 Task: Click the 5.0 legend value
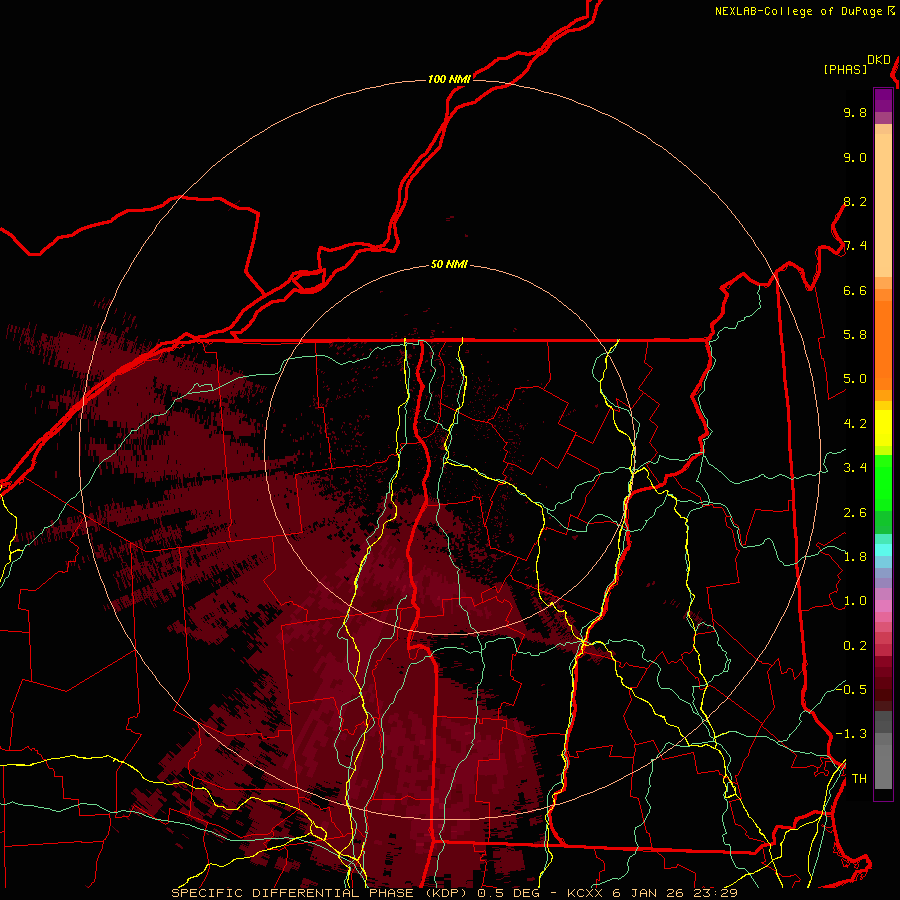855,379
